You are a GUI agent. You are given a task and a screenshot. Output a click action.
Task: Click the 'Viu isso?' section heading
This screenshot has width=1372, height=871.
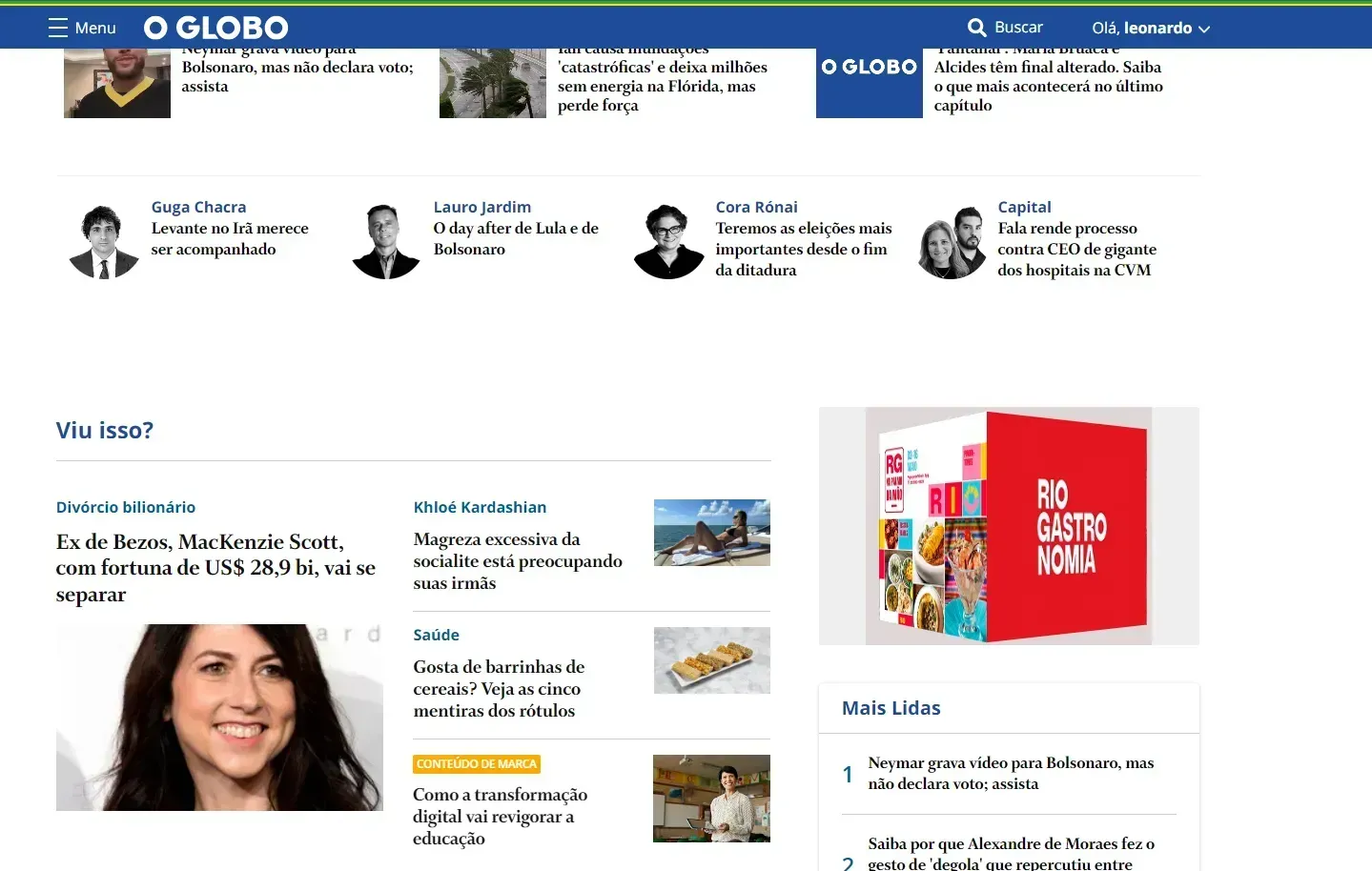[x=105, y=430]
